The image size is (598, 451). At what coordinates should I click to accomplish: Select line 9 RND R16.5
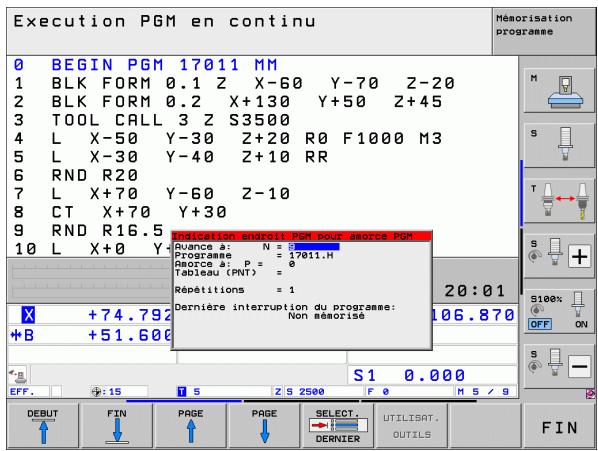point(88,230)
